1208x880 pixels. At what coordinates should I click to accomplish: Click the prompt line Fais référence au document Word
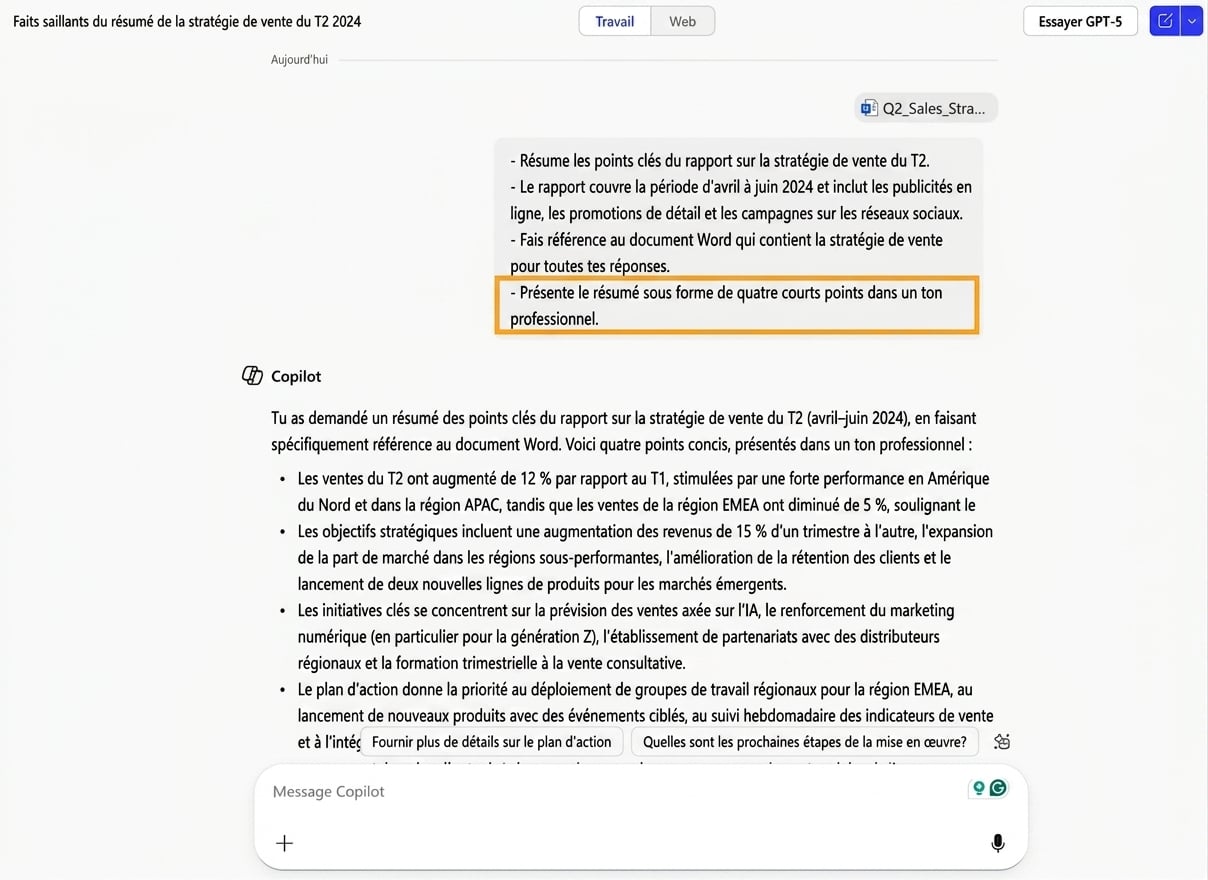click(726, 253)
